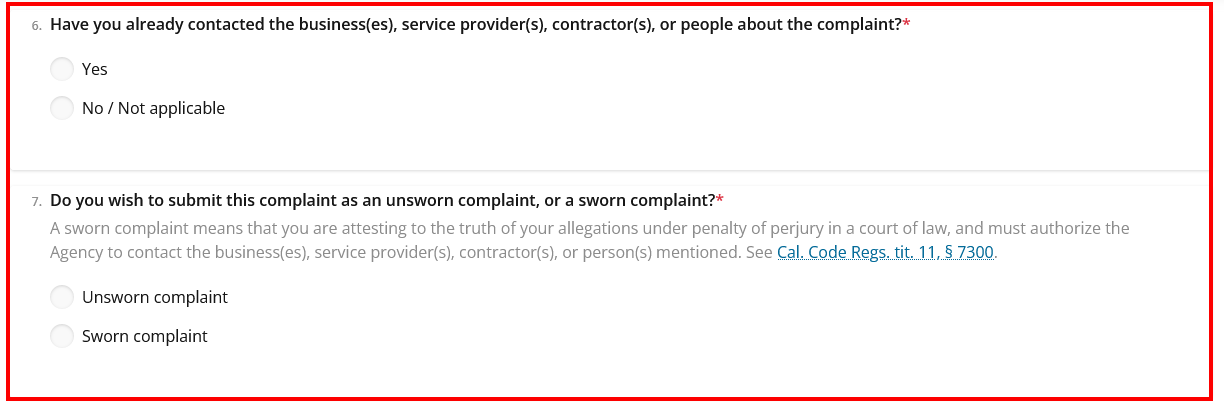Click the red asterisk after question 7
1224x409 pixels.
click(719, 199)
